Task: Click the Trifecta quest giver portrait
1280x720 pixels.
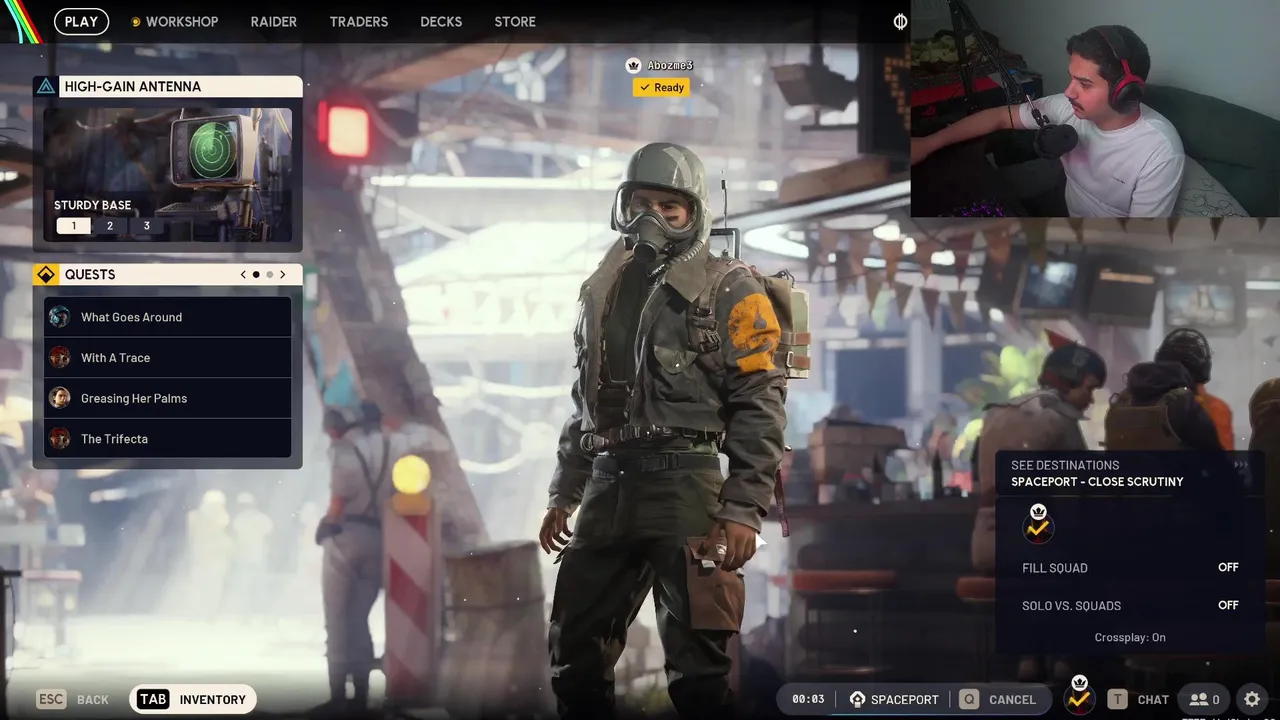Action: pos(60,438)
